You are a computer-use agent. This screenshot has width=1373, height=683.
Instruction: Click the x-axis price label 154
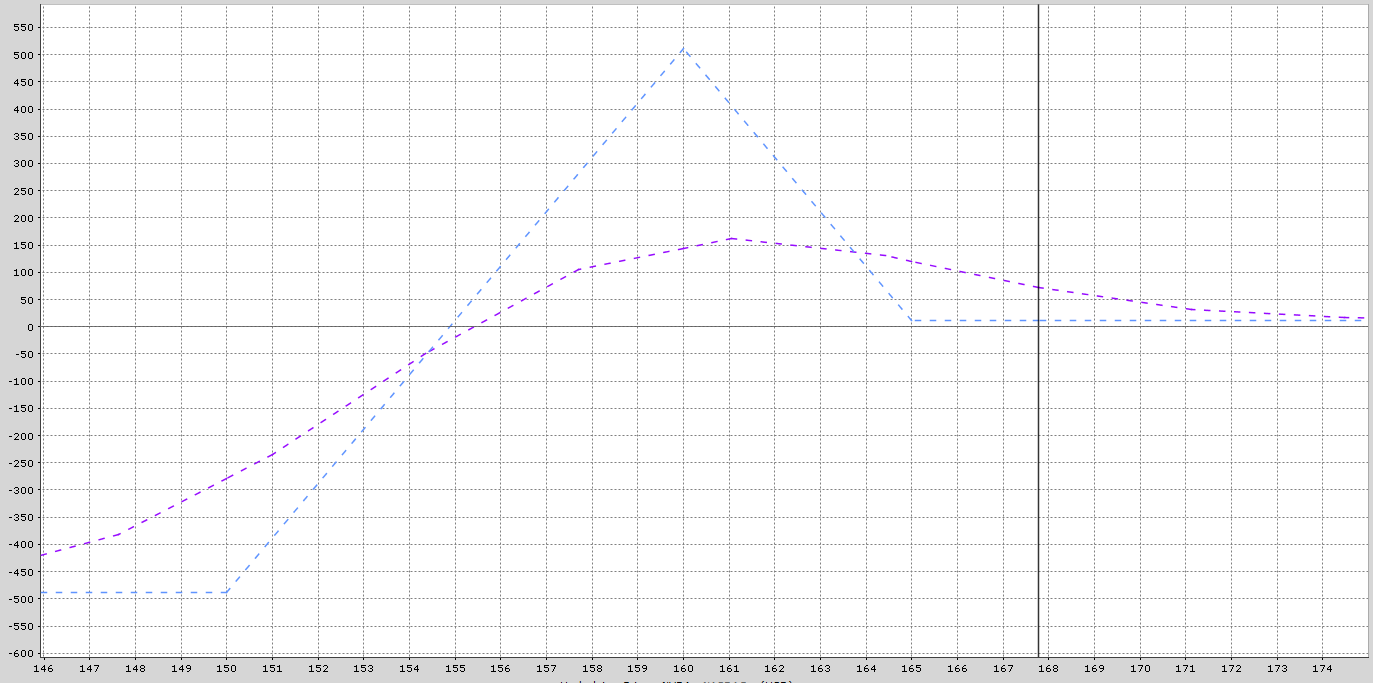(409, 667)
